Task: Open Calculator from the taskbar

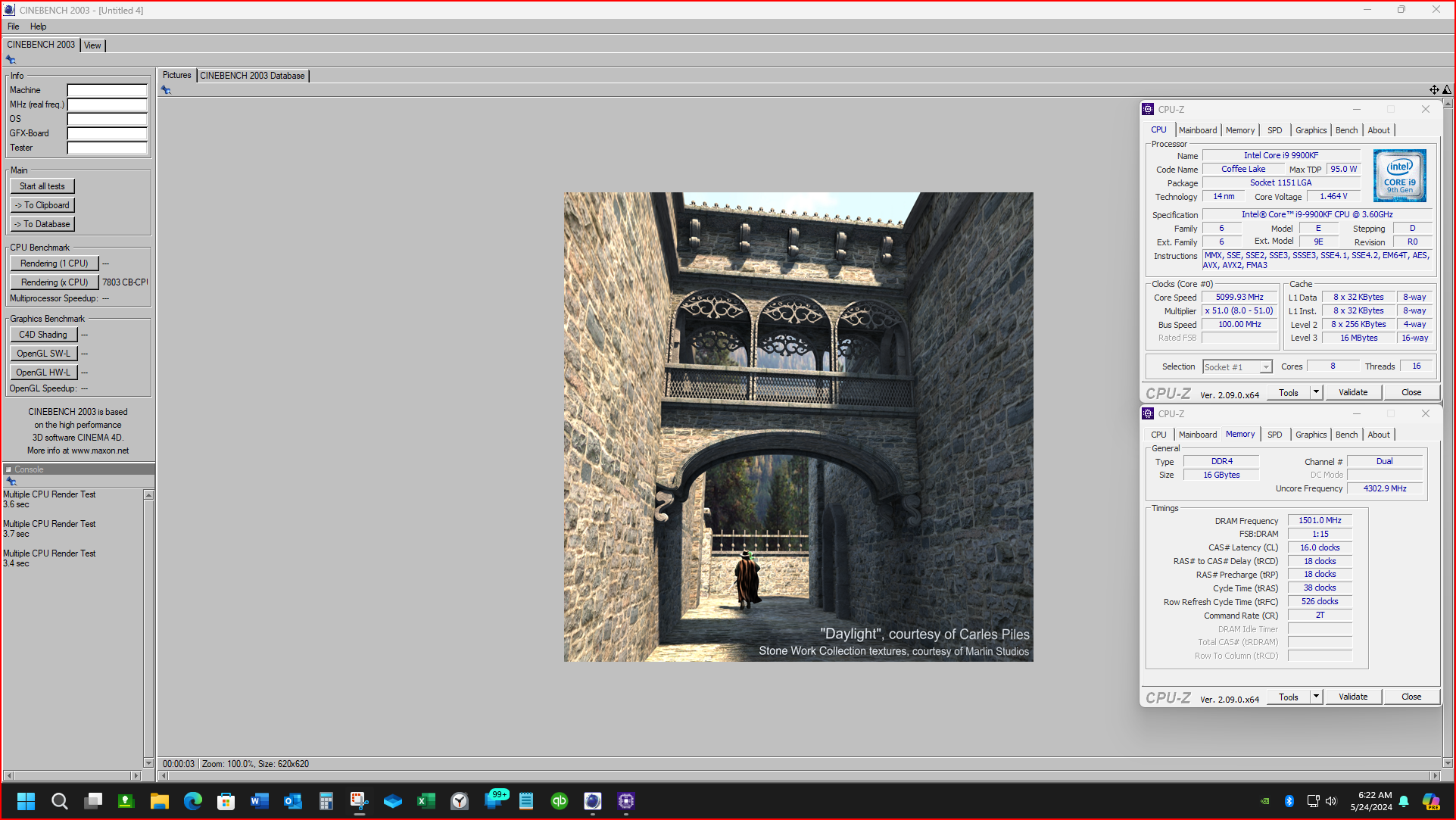Action: (326, 800)
